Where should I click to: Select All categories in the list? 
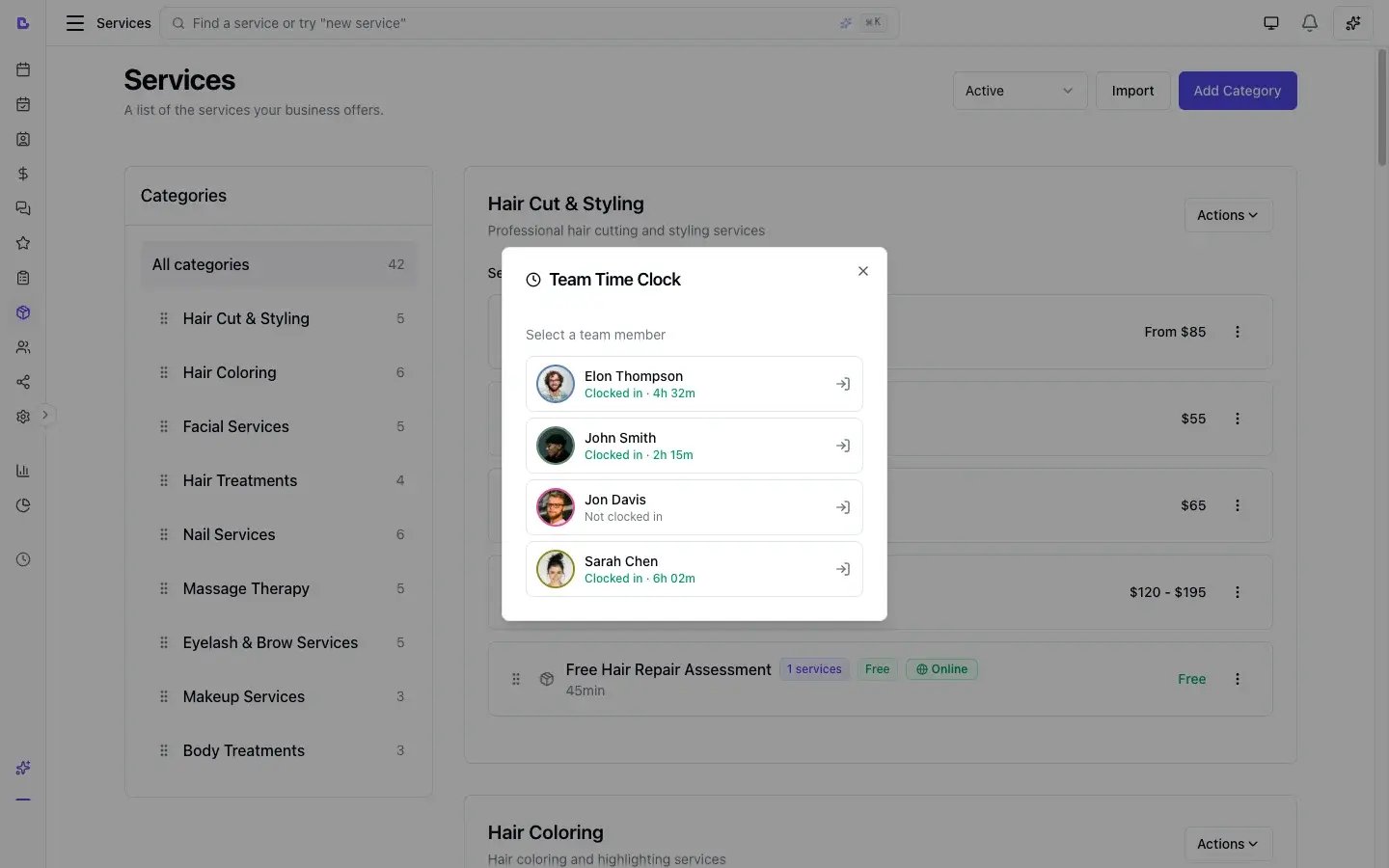tap(279, 264)
